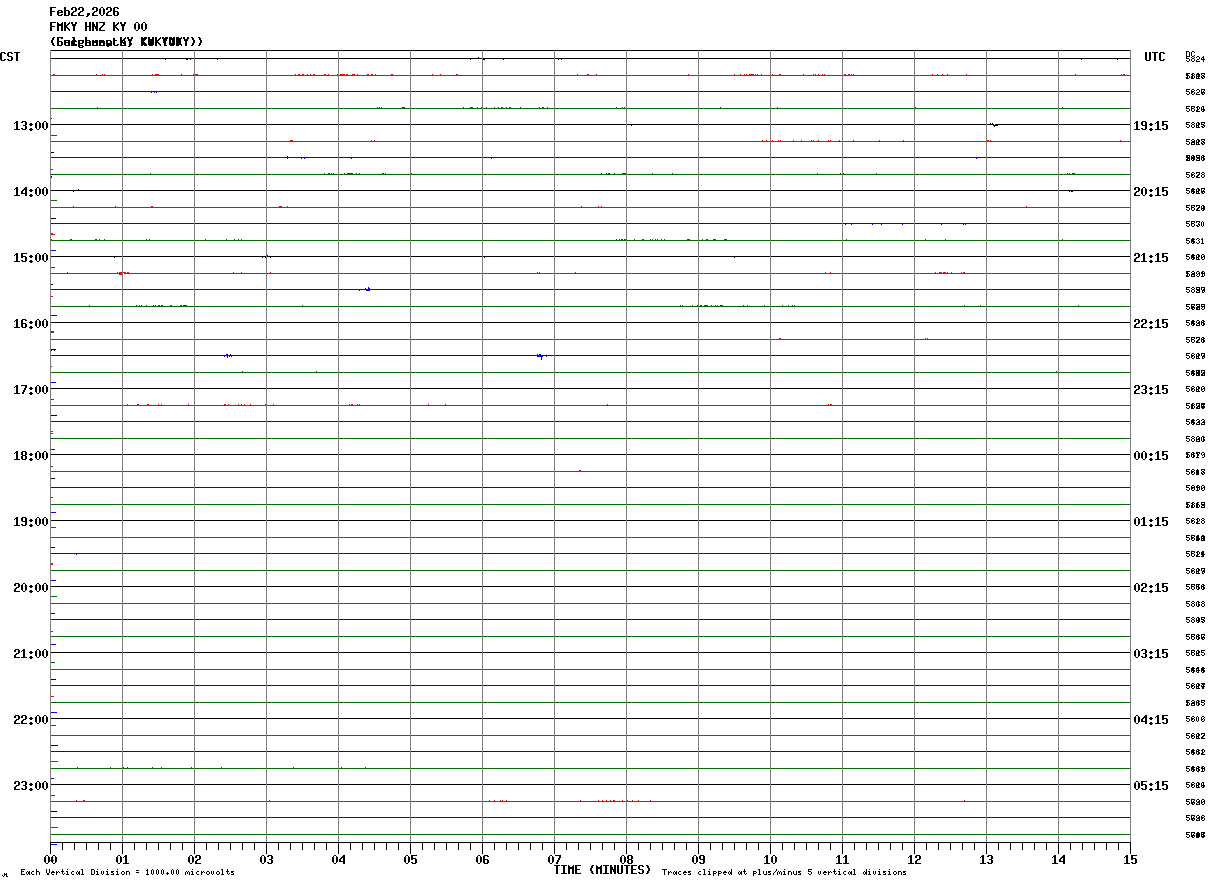This screenshot has width=1210, height=886.
Task: Click minute tick 00 on bottom axis
Action: 50,859
